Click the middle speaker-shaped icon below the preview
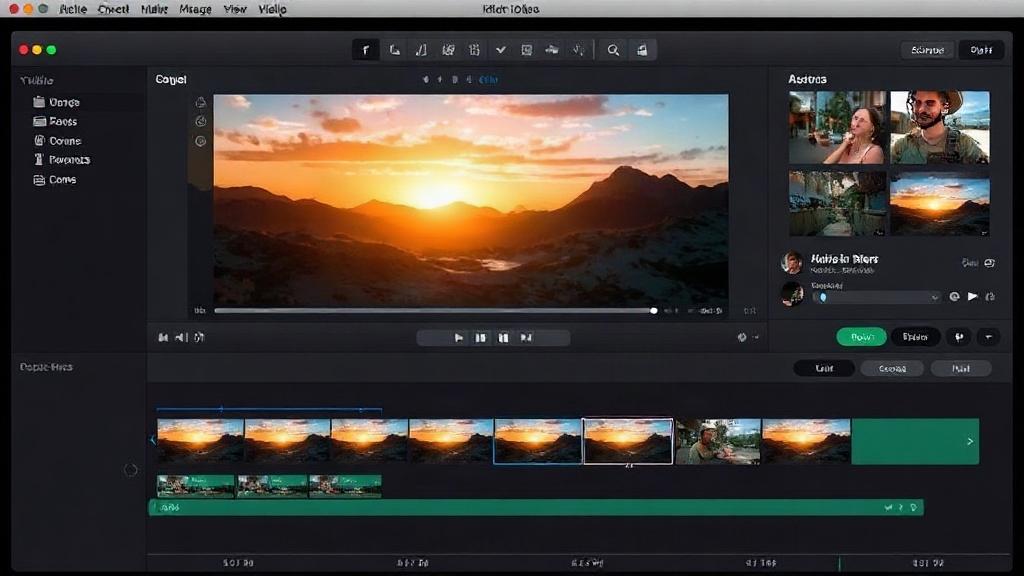The height and width of the screenshot is (576, 1024). point(180,338)
